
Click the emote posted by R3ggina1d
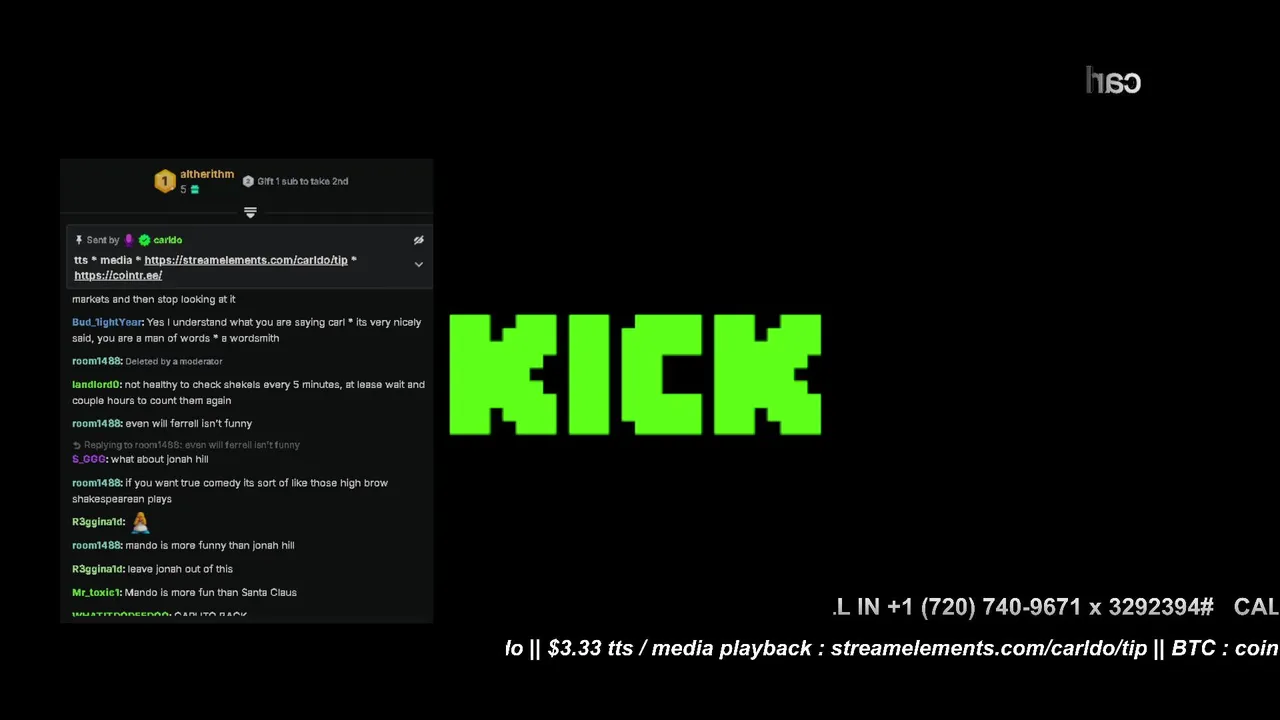[x=140, y=522]
